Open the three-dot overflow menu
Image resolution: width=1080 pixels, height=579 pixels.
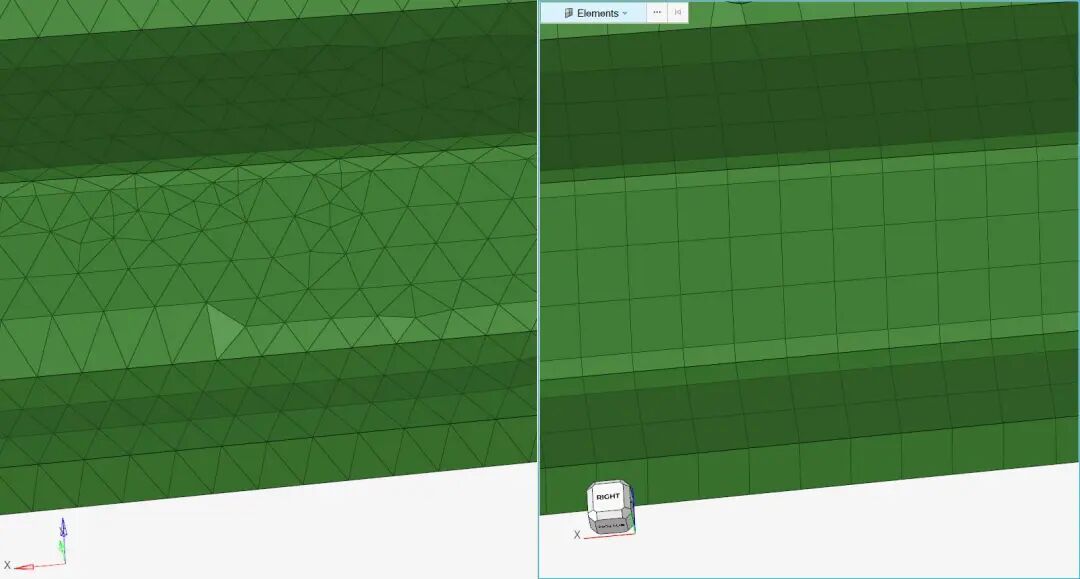[x=657, y=12]
